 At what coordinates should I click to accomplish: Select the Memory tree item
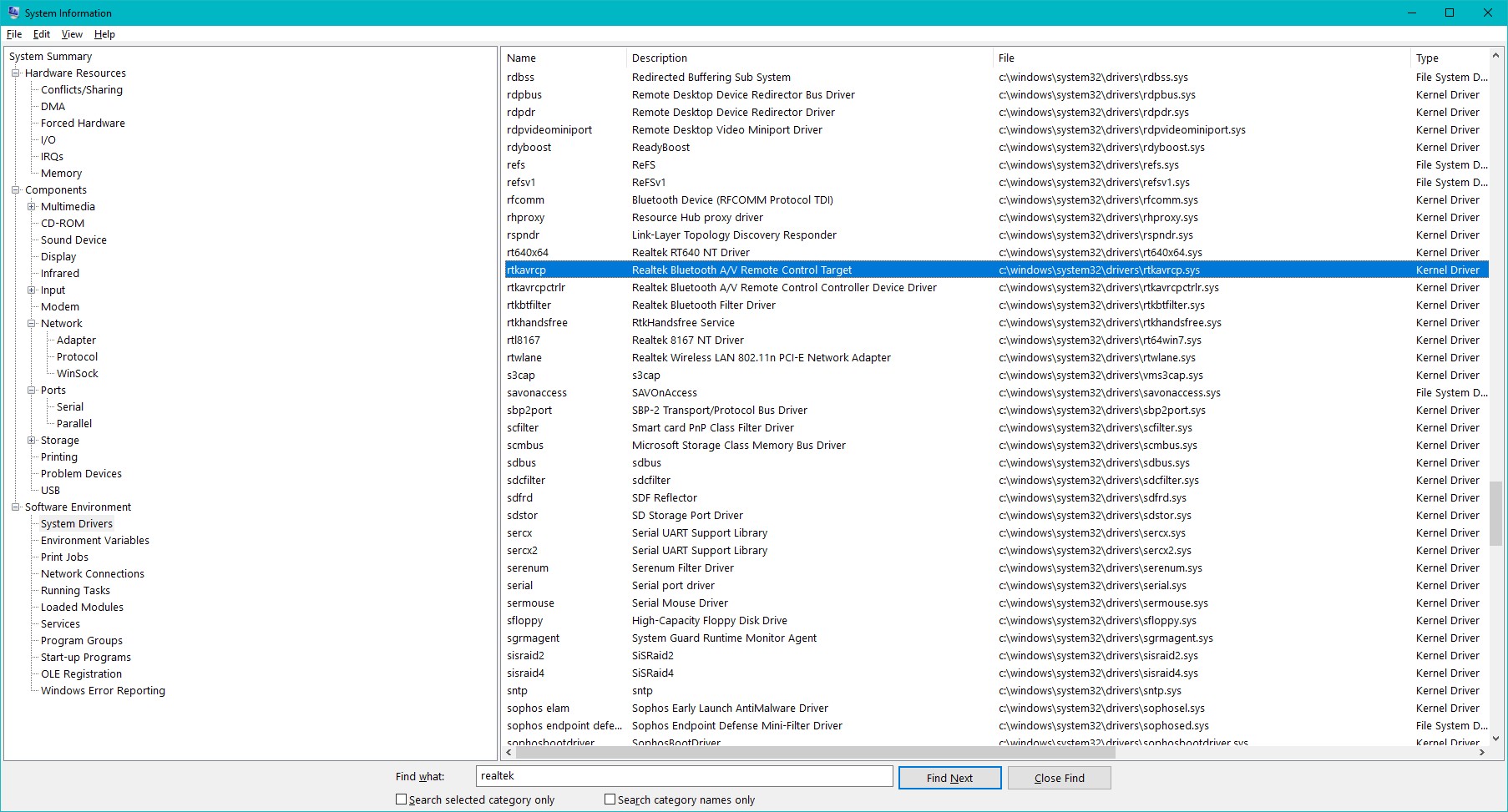tap(61, 174)
